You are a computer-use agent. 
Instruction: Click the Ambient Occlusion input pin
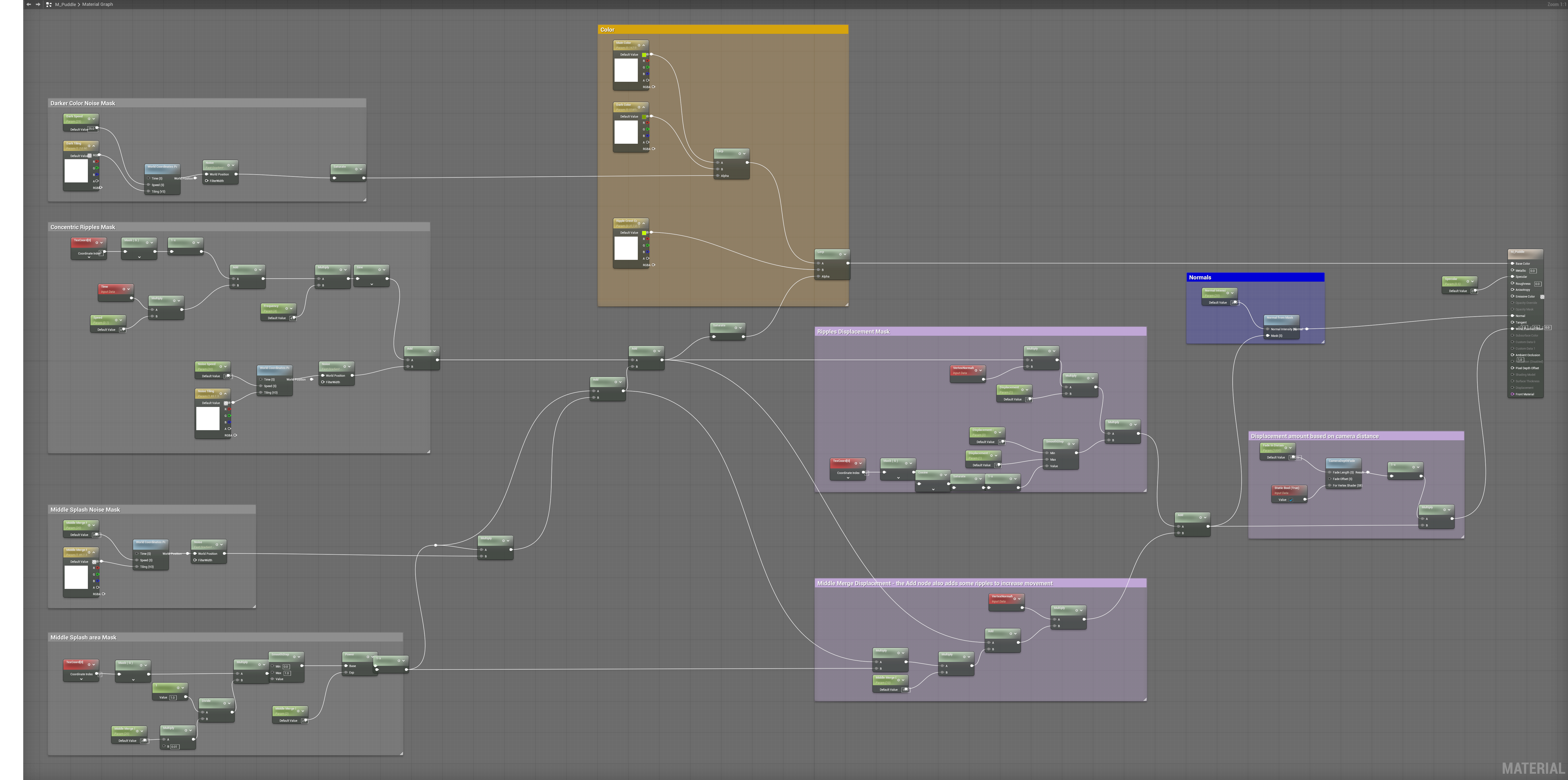1513,355
